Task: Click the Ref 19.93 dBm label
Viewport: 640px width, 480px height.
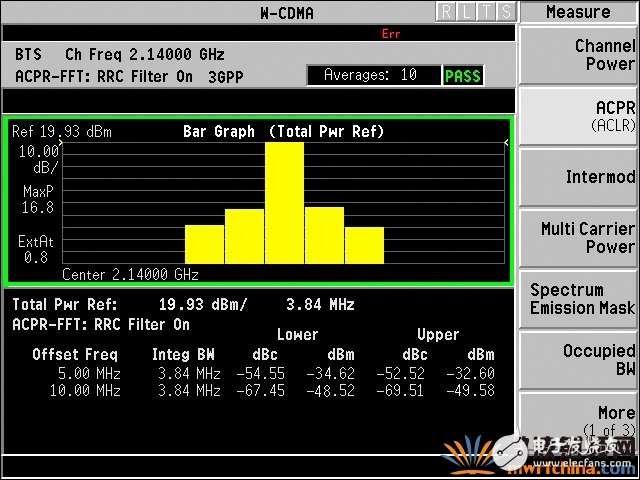Action: (x=50, y=132)
